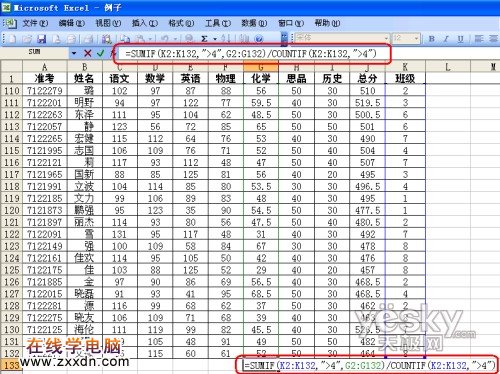Open the 数据 (Data) menu

click(x=254, y=23)
